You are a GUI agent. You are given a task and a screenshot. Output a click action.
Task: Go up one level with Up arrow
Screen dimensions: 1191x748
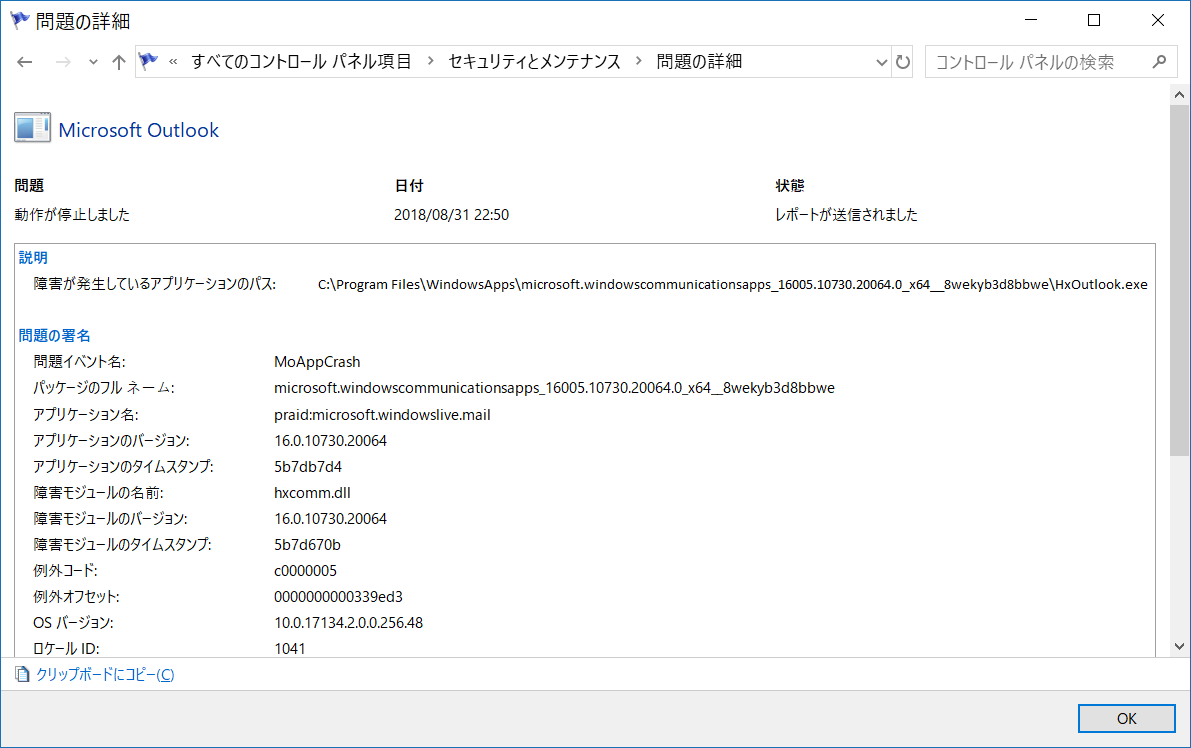point(118,62)
